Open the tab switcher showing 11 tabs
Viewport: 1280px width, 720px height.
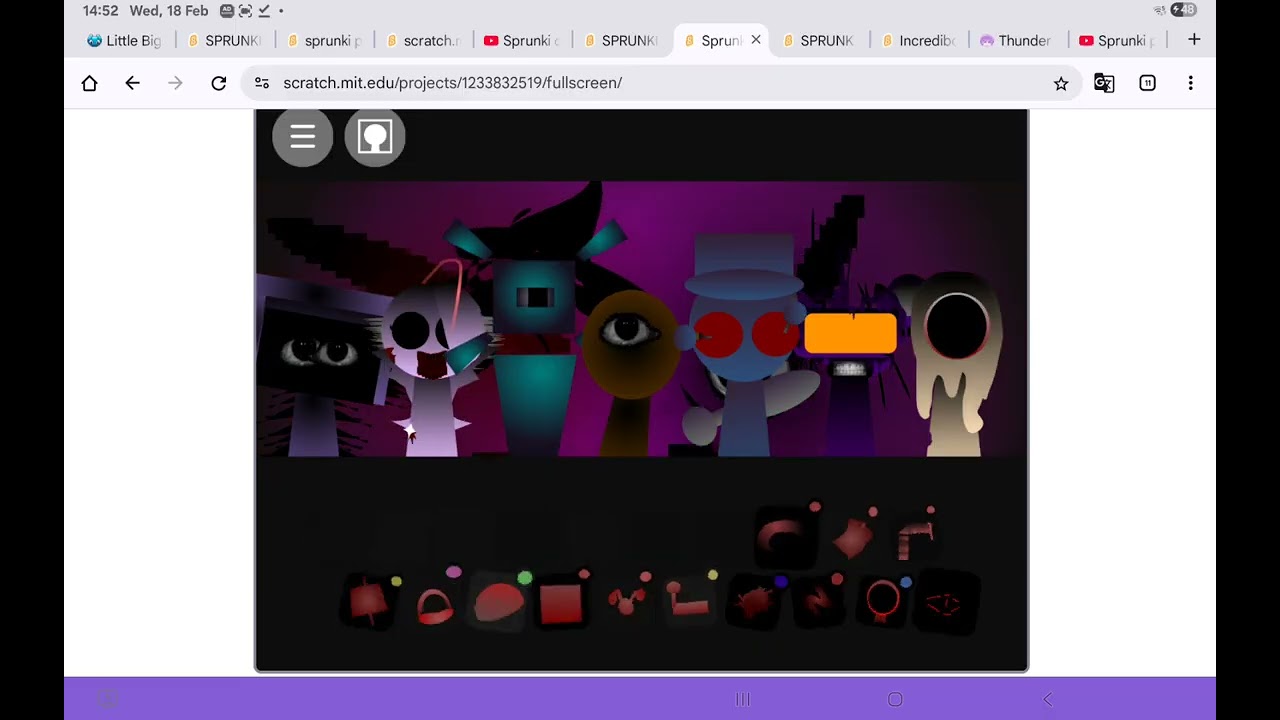(1147, 83)
